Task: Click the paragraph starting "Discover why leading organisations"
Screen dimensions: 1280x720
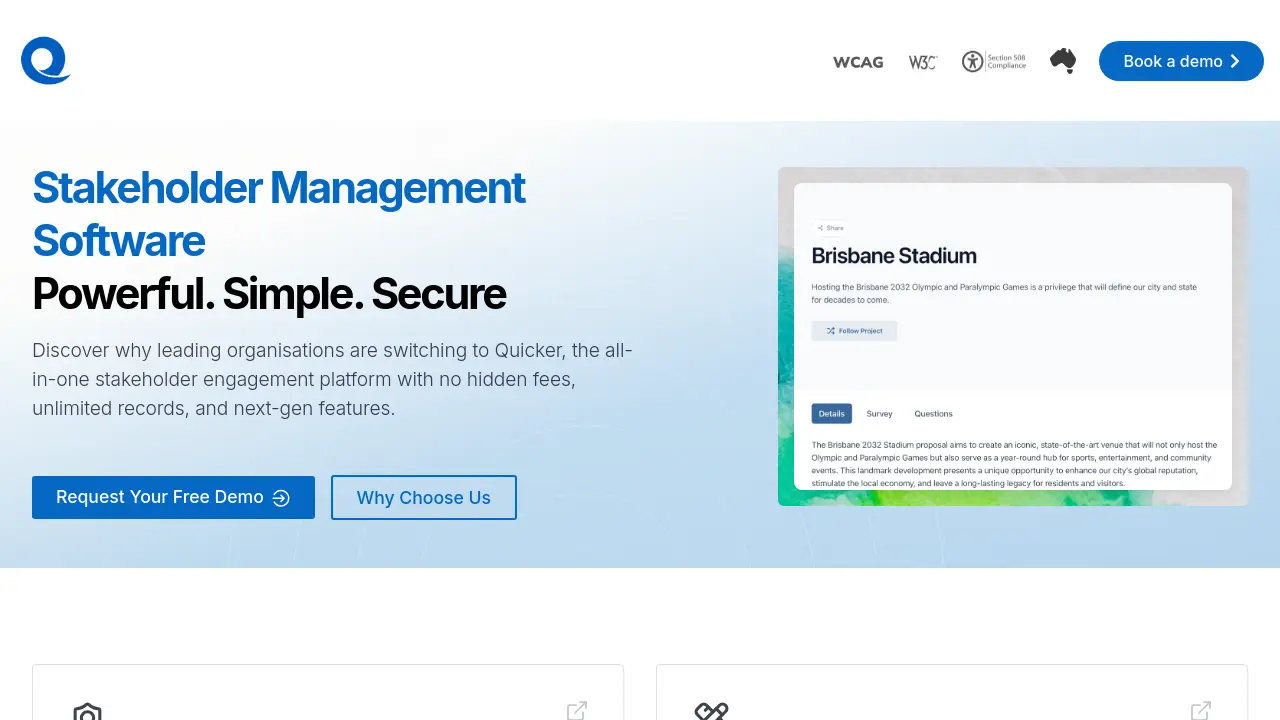Action: tap(332, 380)
